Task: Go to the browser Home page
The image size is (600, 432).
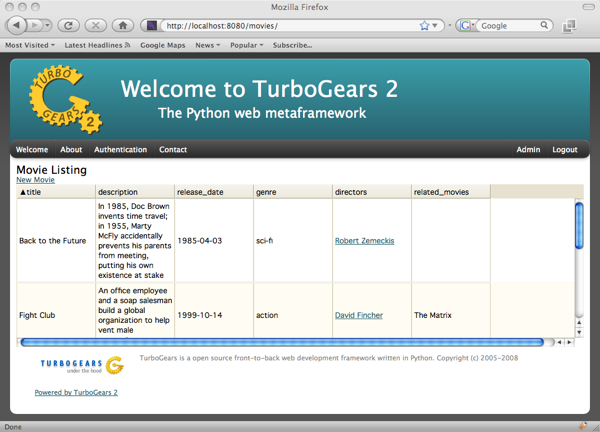Action: coord(122,25)
